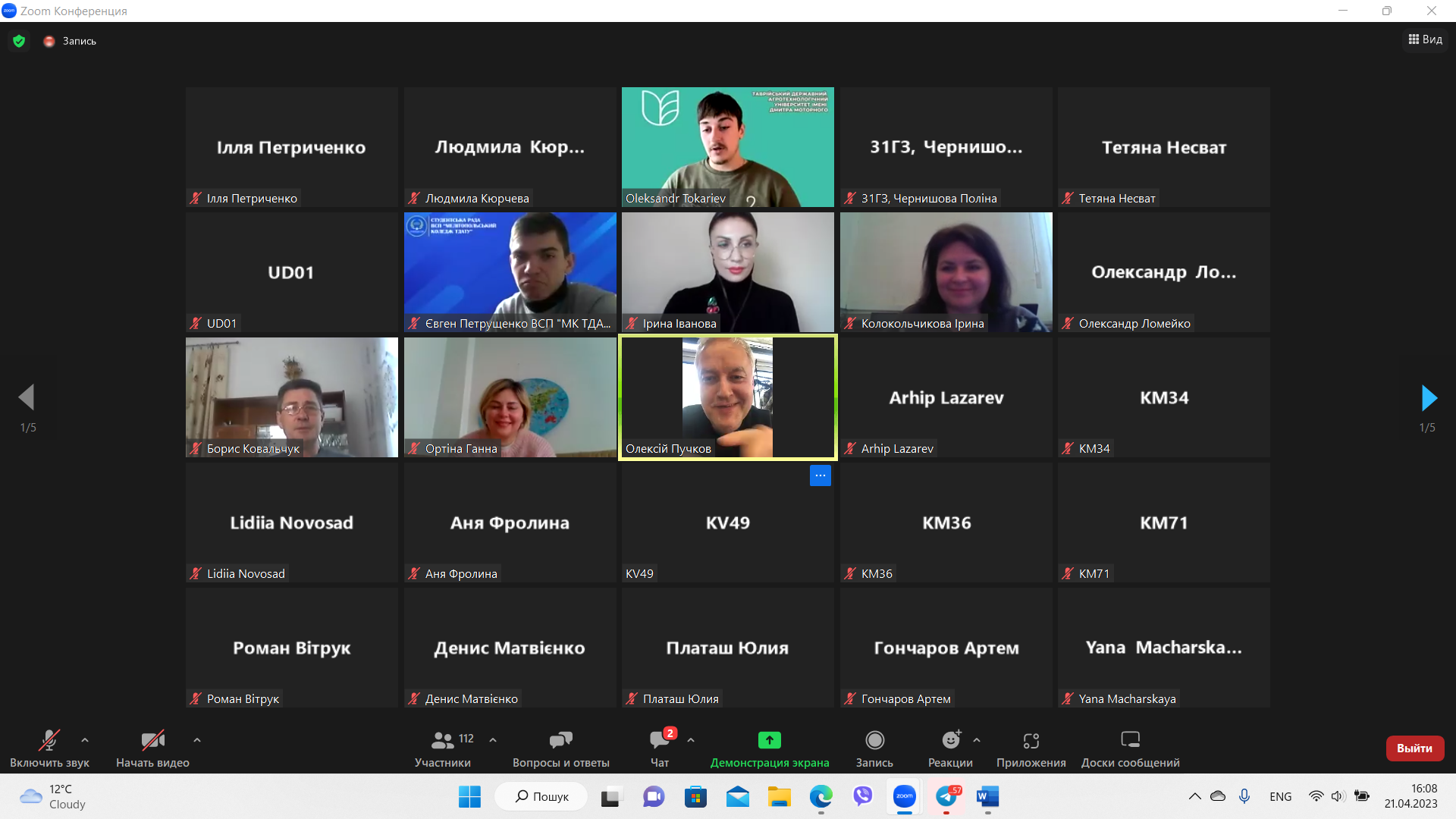Screen dimensions: 1456x819
Task: Expand the audio options arrow
Action: tap(85, 740)
